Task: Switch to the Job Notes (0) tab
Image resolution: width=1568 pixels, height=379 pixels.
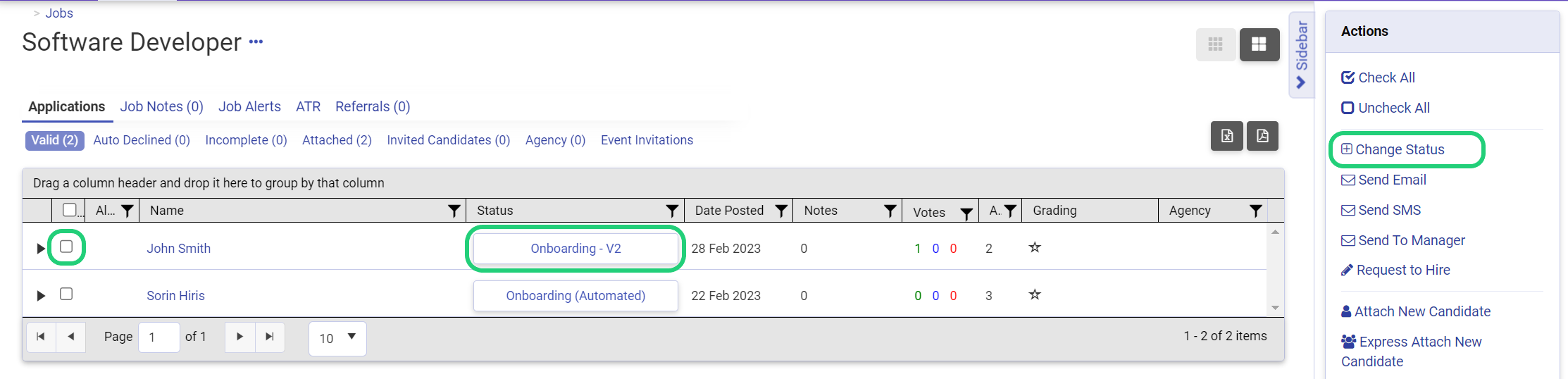Action: tap(161, 106)
